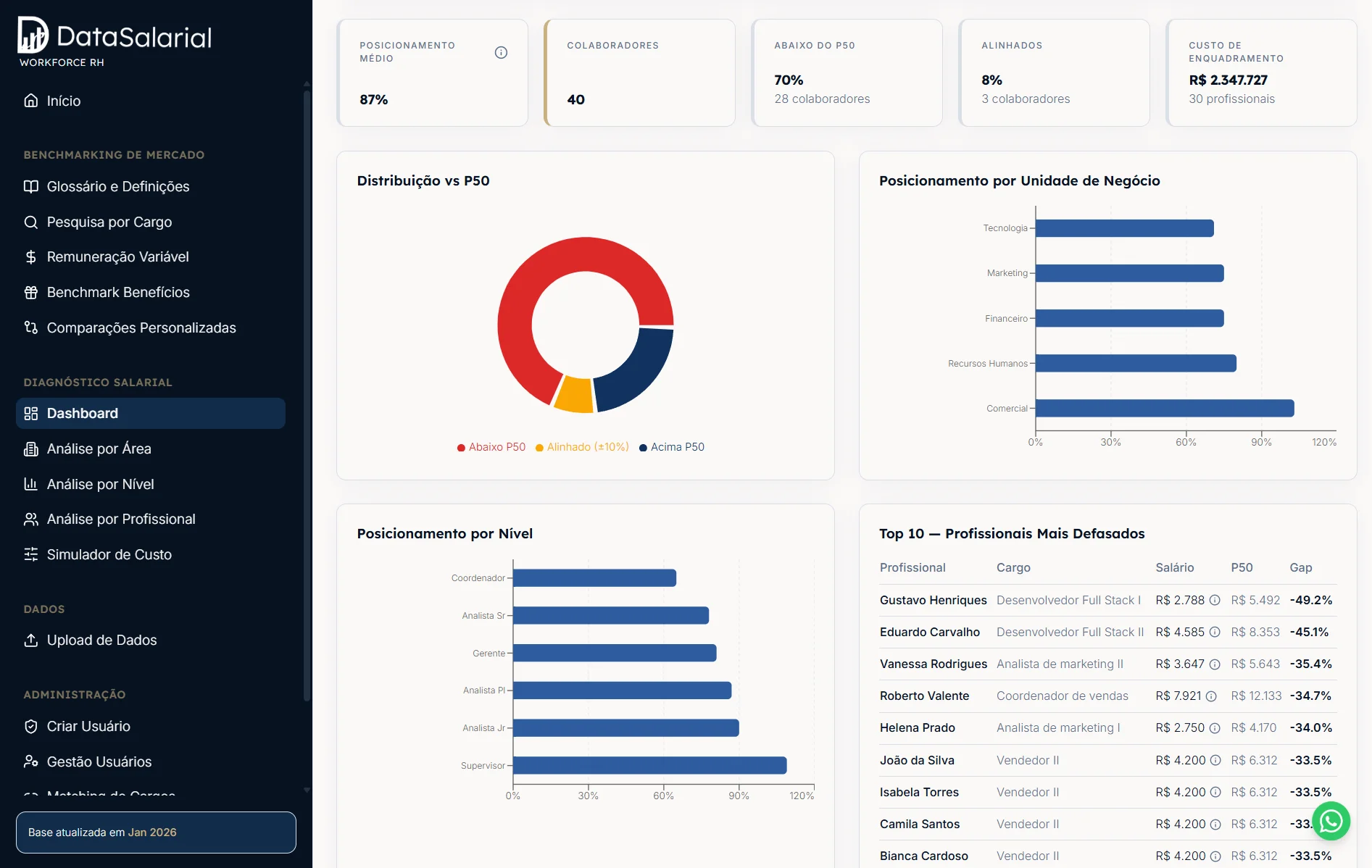
Task: Open Upload de Dados link
Action: pos(151,640)
